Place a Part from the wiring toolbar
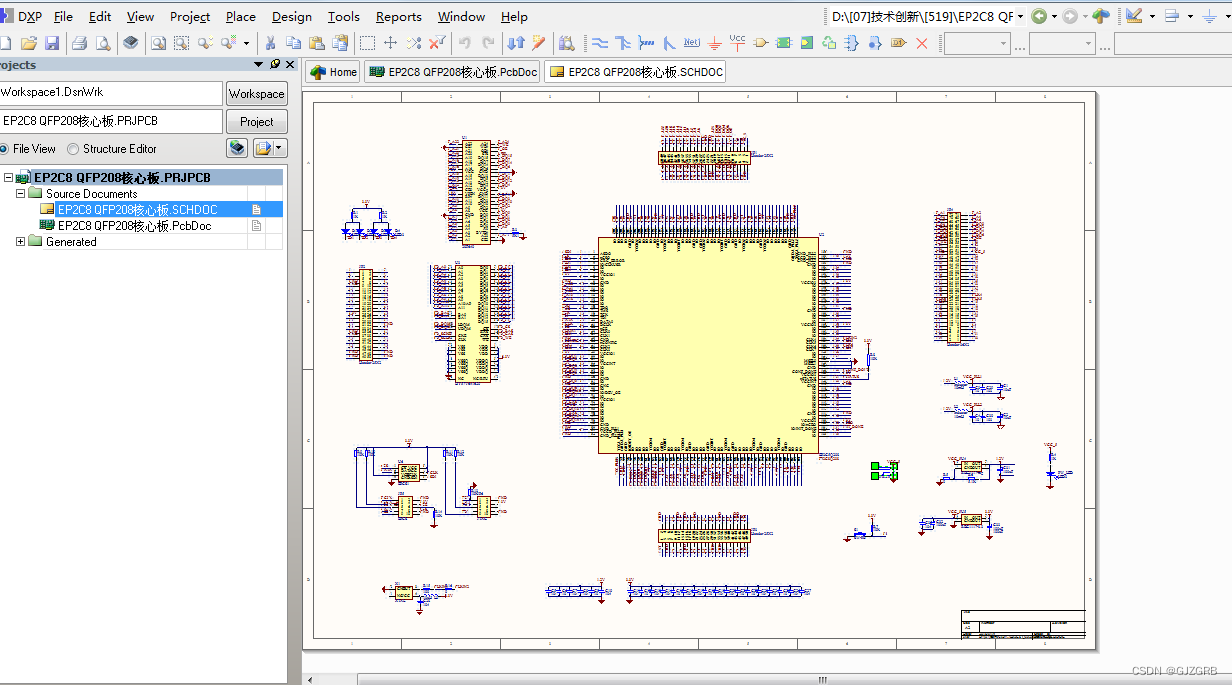 760,43
